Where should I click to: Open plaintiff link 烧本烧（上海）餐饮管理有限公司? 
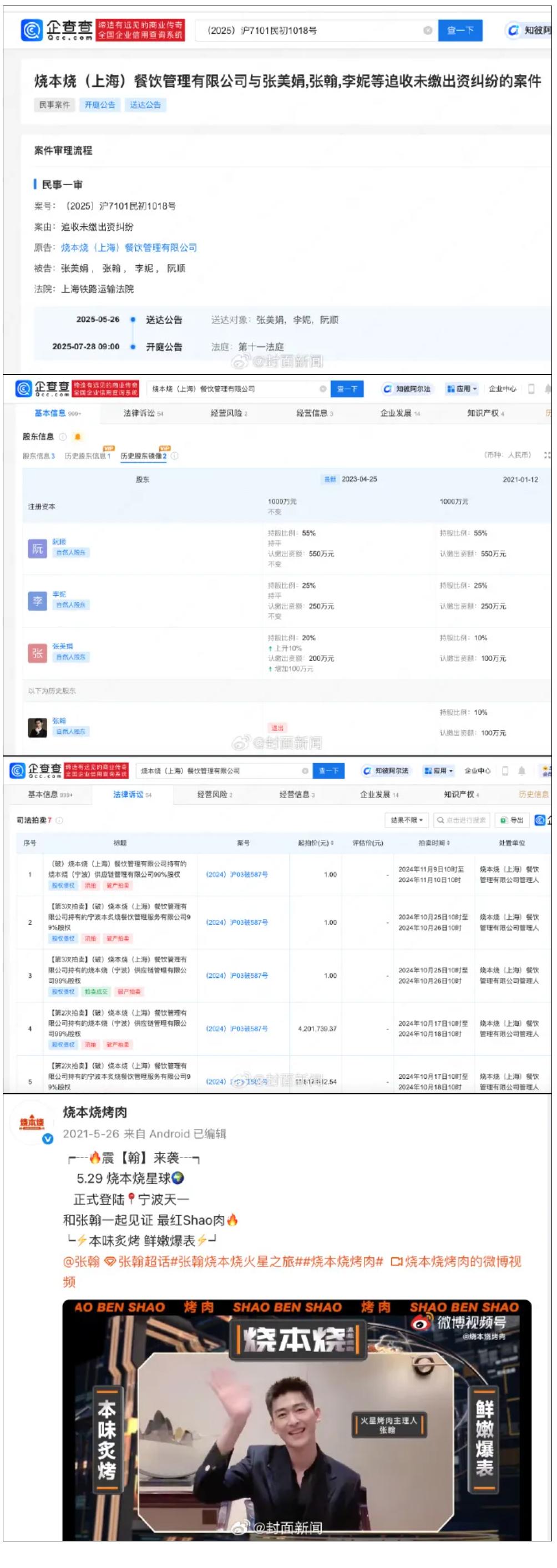coord(129,248)
